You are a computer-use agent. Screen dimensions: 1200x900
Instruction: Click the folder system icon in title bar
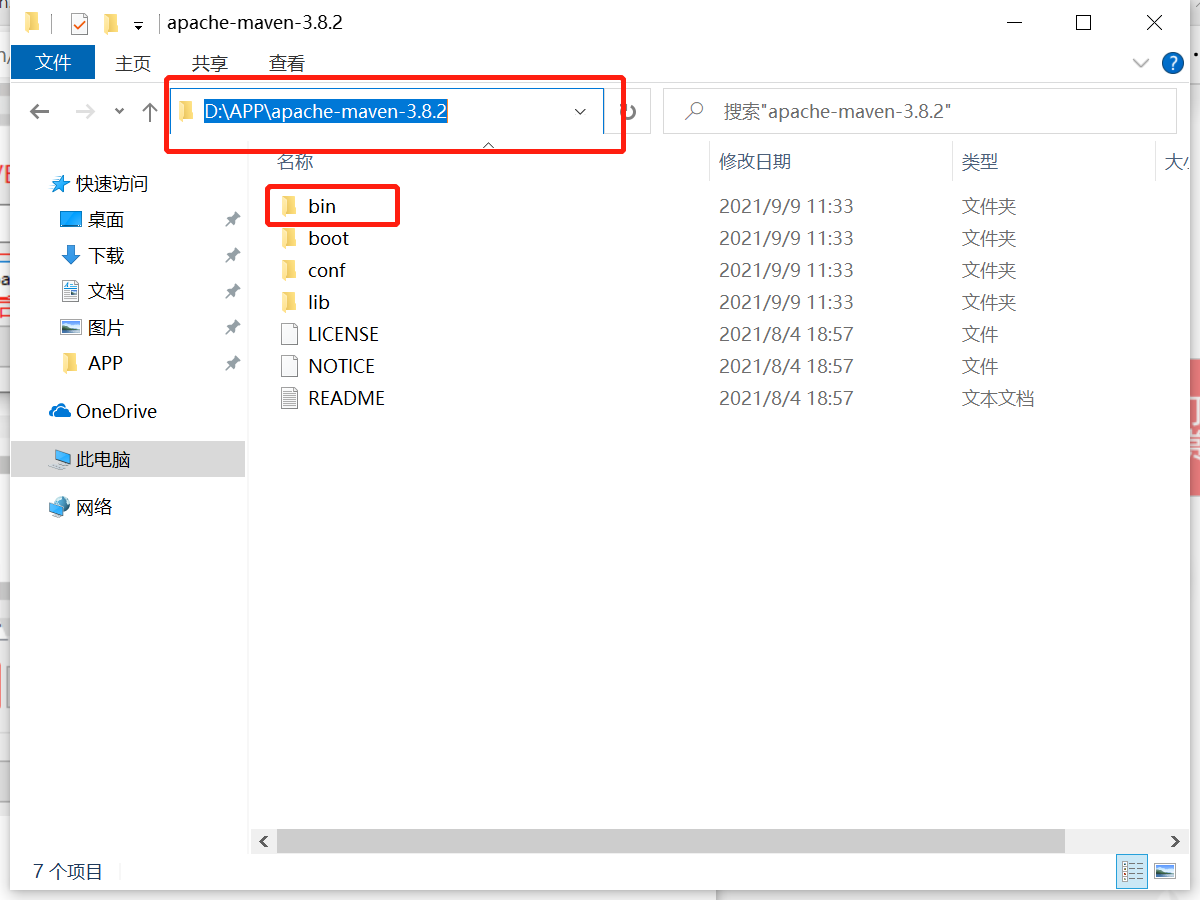(32, 22)
